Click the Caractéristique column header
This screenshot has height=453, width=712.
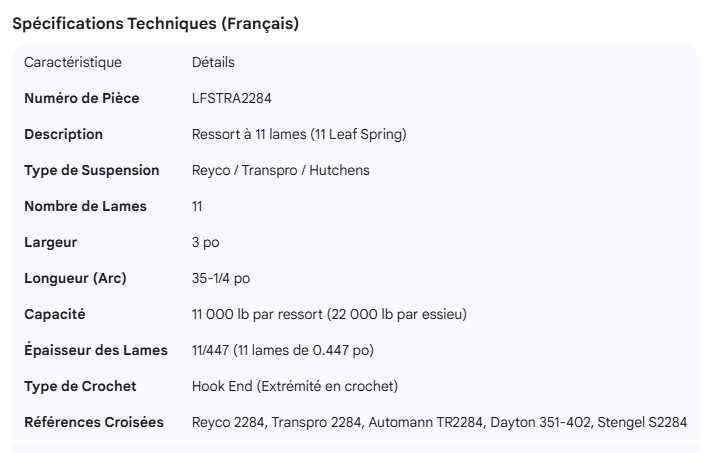tap(73, 62)
